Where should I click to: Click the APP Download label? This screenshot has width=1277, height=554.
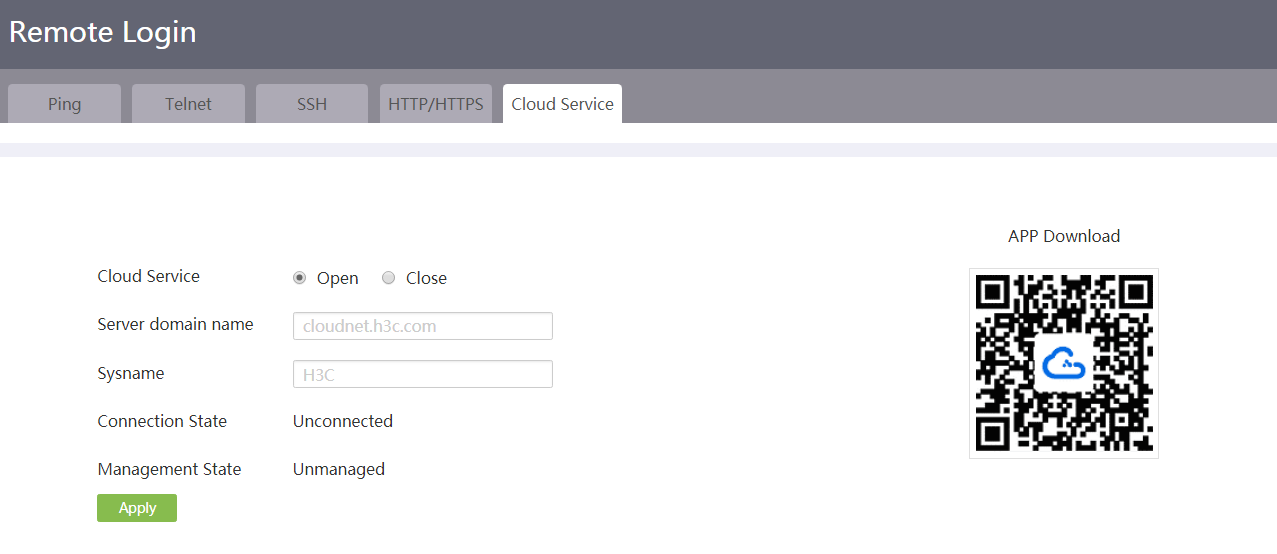pos(1064,236)
